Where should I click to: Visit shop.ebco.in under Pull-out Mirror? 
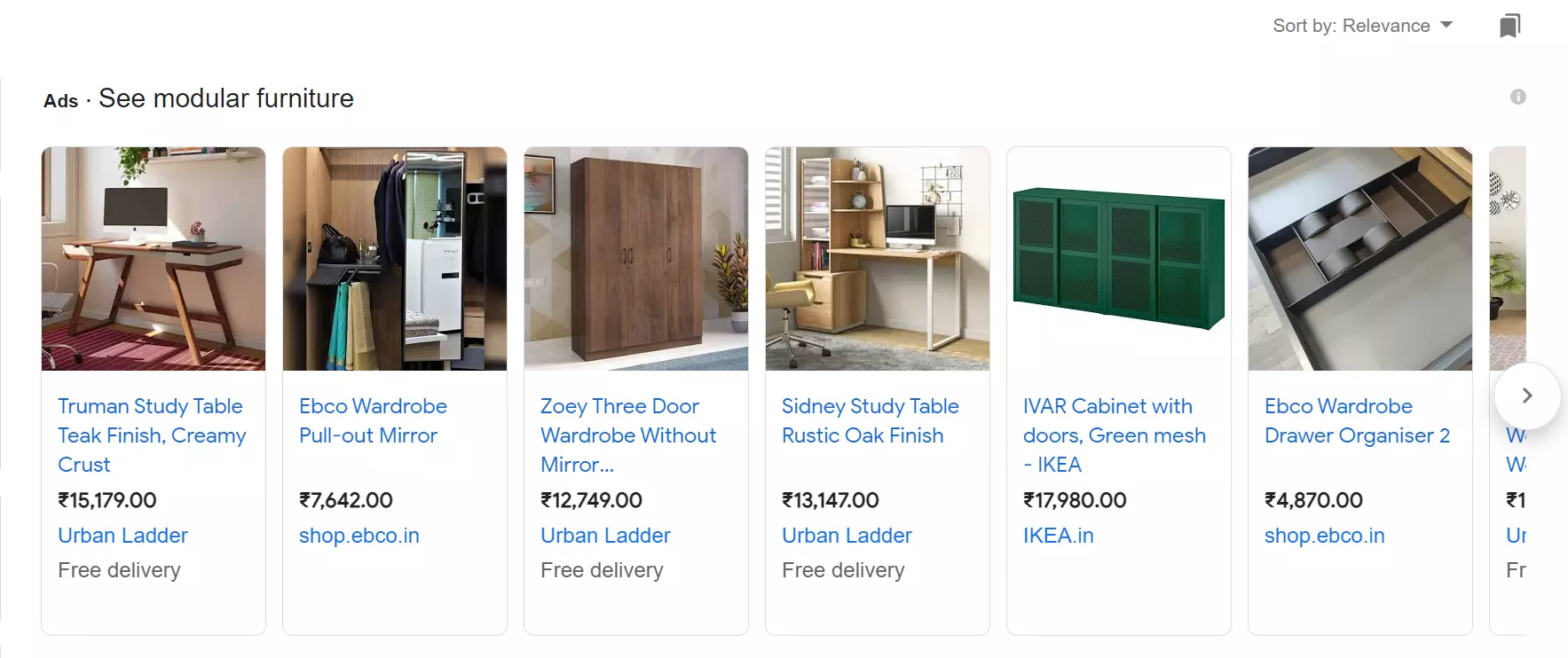click(359, 536)
